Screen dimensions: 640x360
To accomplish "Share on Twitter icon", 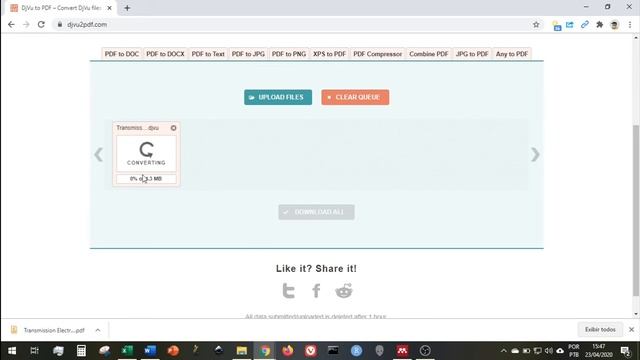I will (x=289, y=291).
